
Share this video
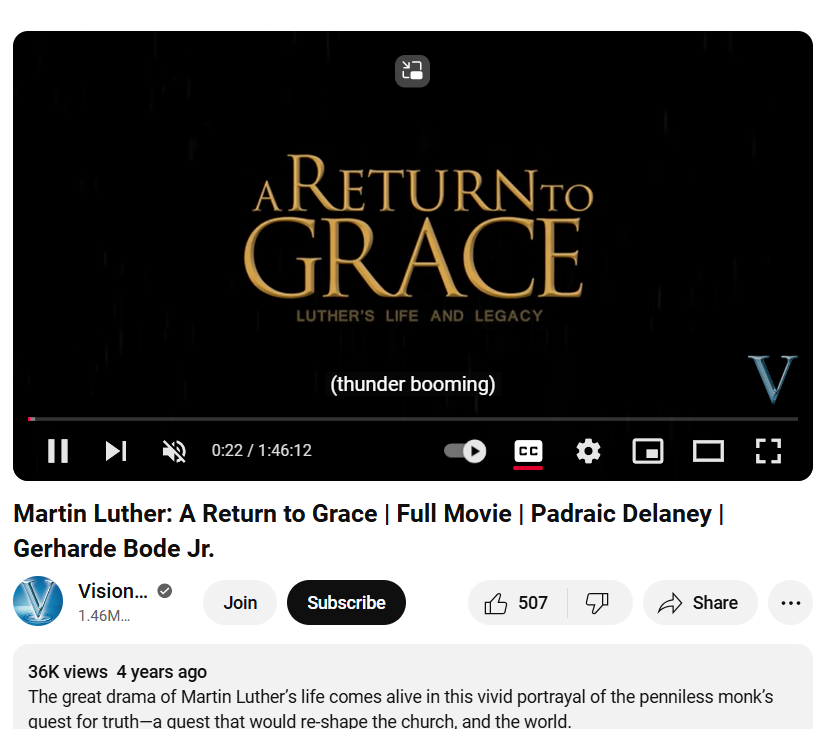[x=700, y=603]
